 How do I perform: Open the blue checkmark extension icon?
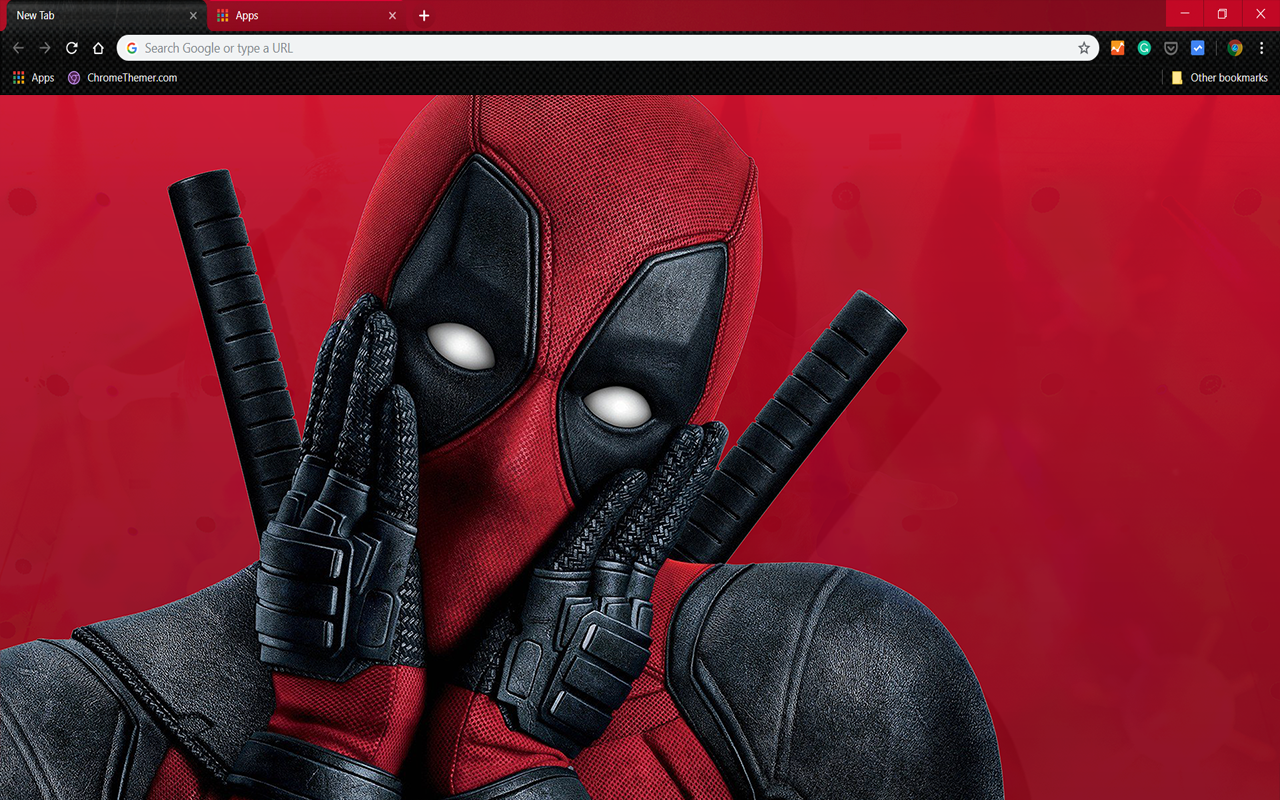1198,48
